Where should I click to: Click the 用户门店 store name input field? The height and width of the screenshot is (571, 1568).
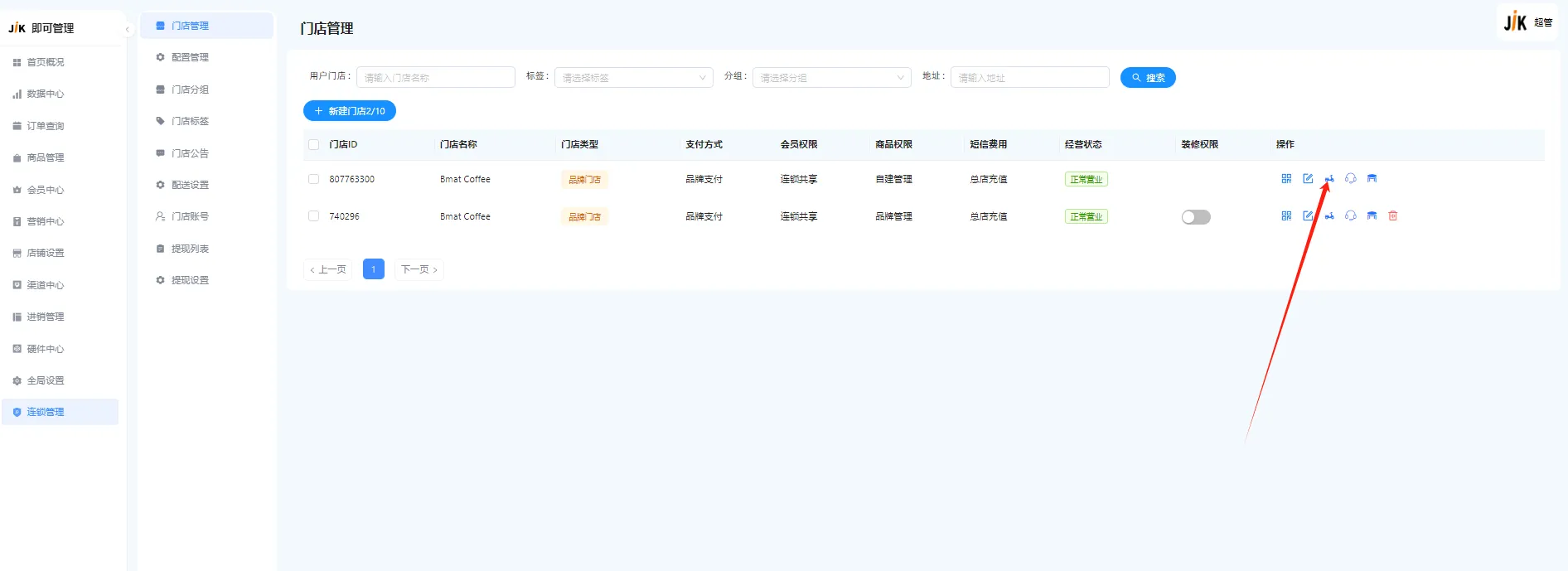[436, 78]
